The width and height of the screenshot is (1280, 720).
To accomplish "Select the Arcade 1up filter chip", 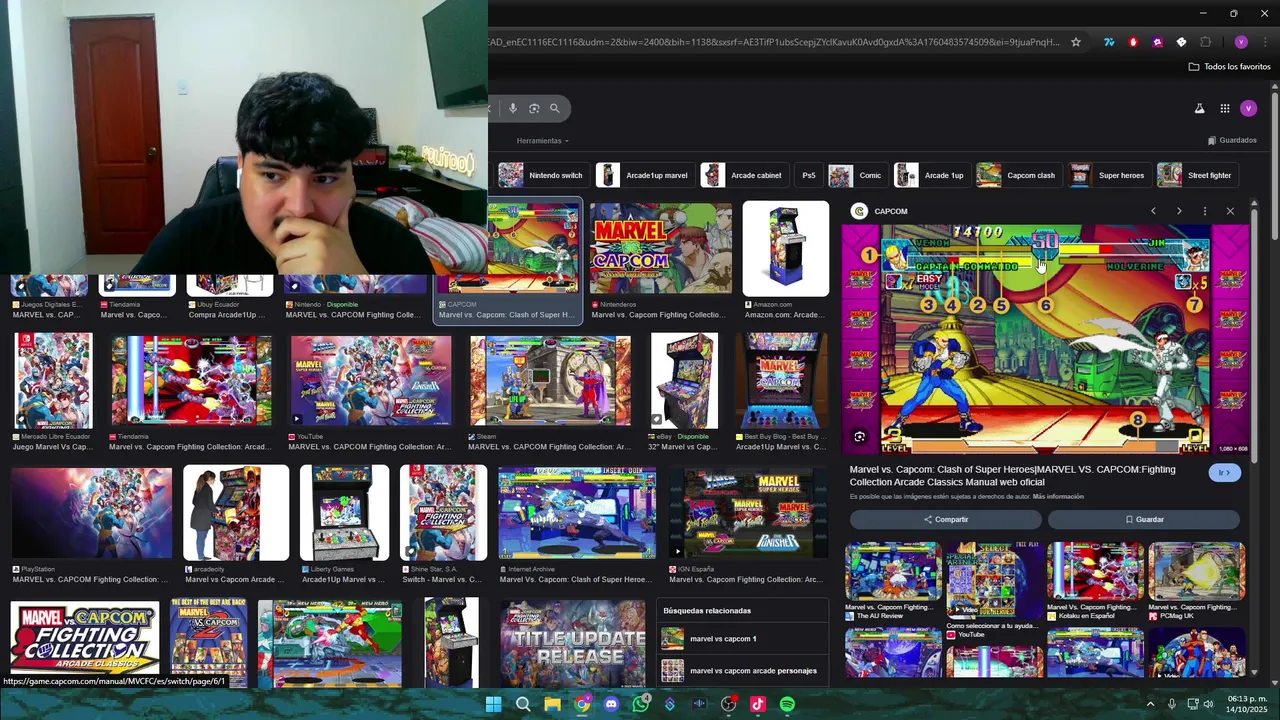I will tap(931, 175).
